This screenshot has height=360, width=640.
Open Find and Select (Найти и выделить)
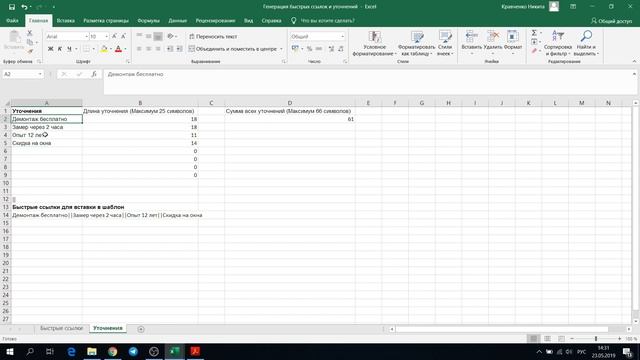pos(586,43)
